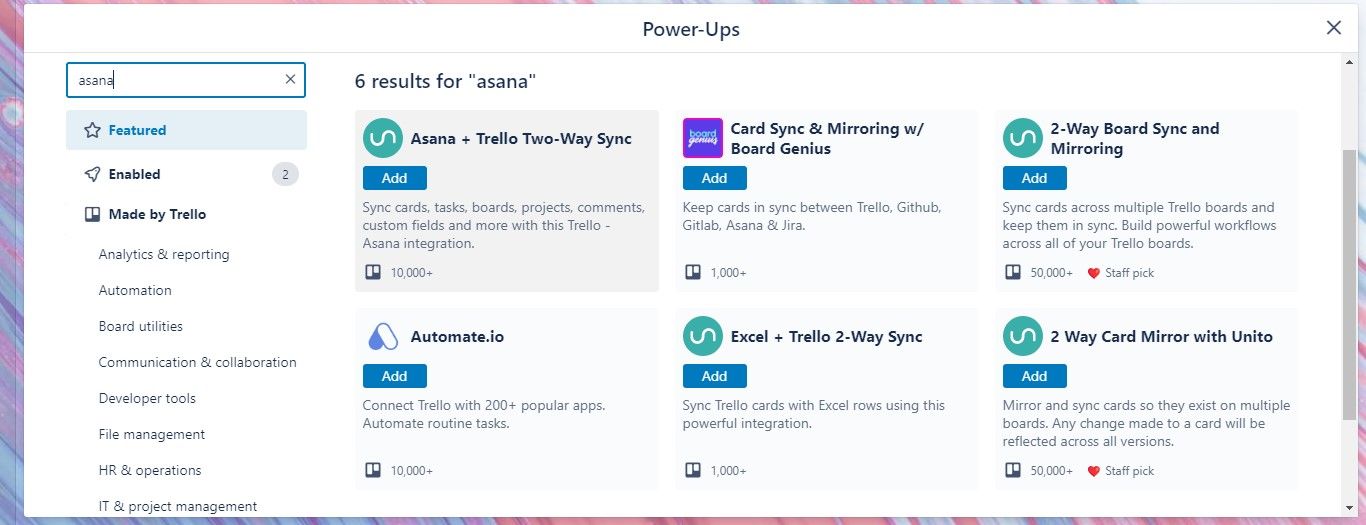Click the asana search input field
Image resolution: width=1366 pixels, height=525 pixels.
175,80
